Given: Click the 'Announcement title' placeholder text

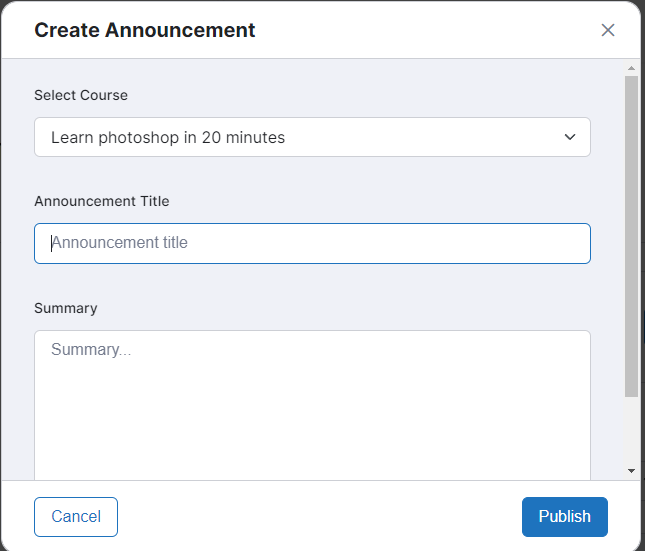Looking at the screenshot, I should click(120, 243).
